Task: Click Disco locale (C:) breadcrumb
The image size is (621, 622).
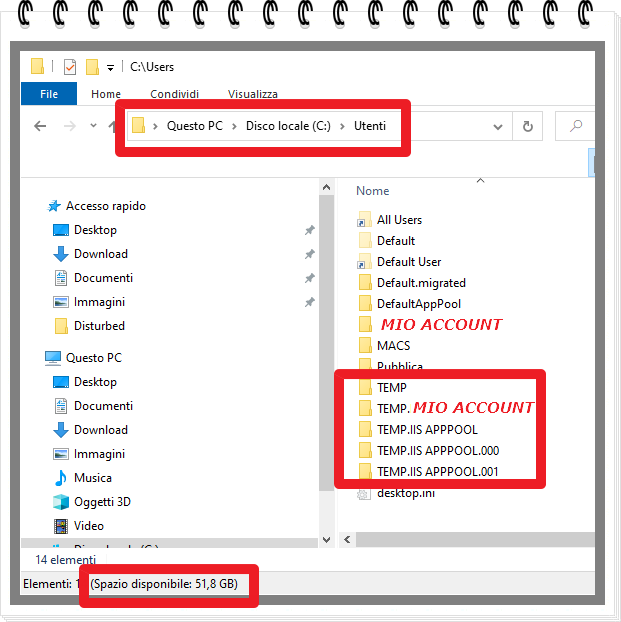Action: point(288,126)
